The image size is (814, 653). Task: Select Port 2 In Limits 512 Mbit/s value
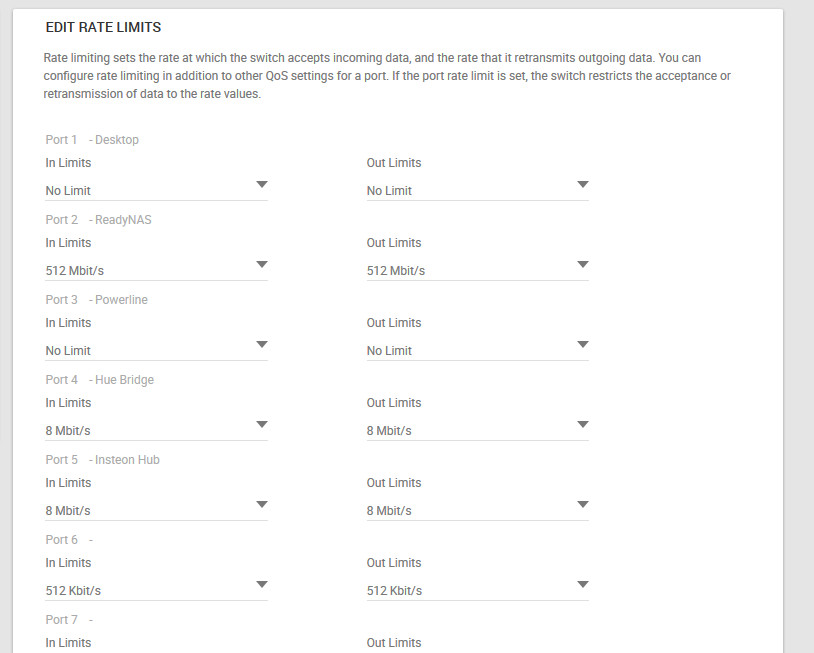click(x=75, y=271)
